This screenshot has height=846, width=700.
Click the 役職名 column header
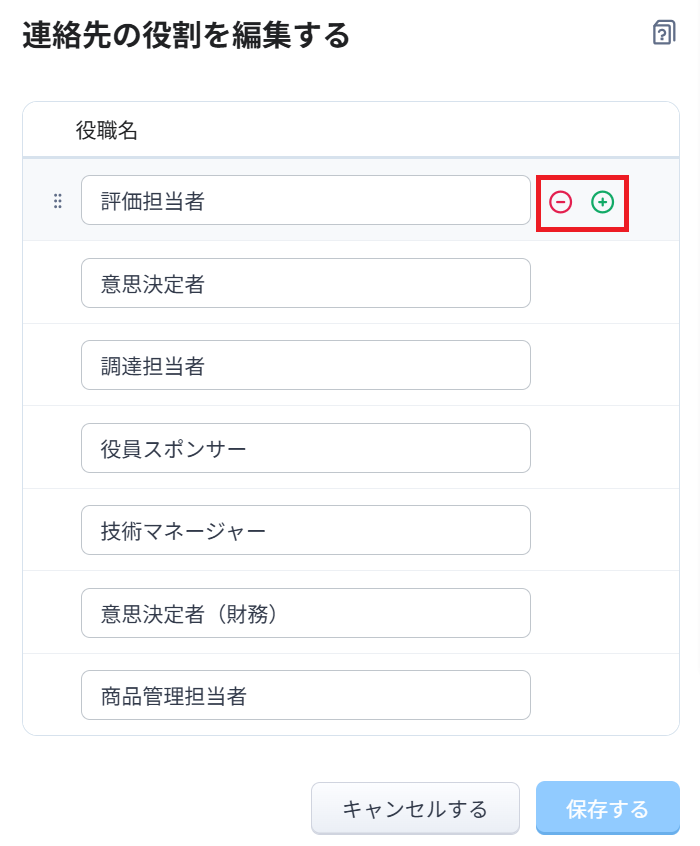(x=107, y=130)
